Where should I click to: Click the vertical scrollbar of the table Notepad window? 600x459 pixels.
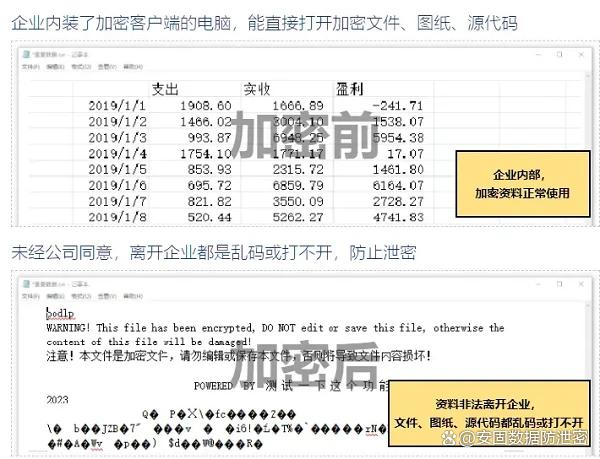pyautogui.click(x=588, y=149)
